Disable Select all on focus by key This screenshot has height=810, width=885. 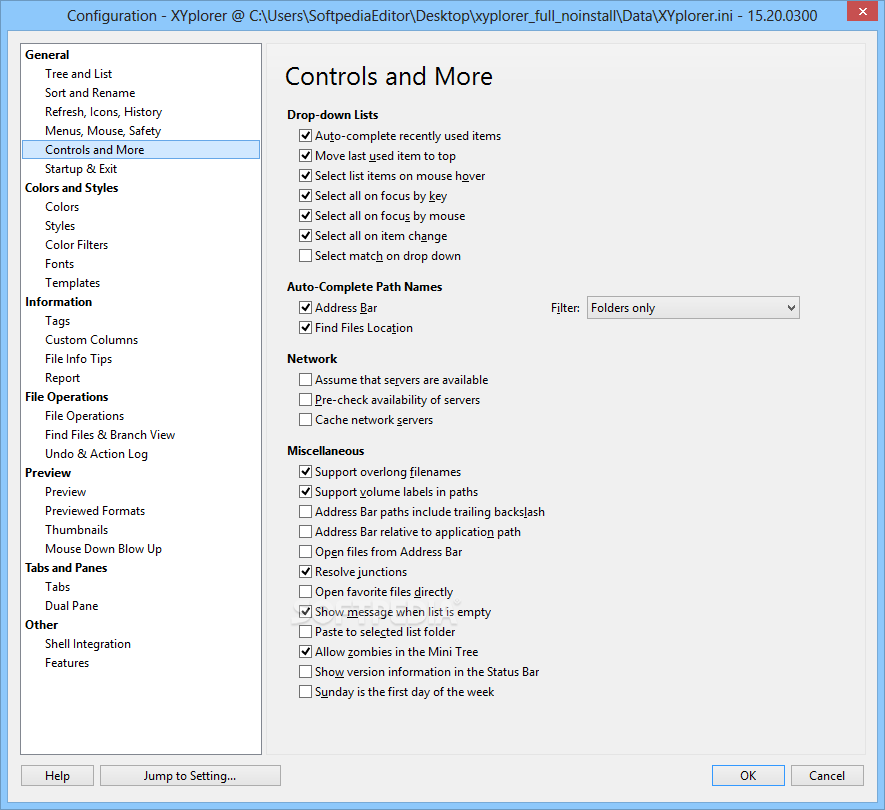(x=305, y=196)
